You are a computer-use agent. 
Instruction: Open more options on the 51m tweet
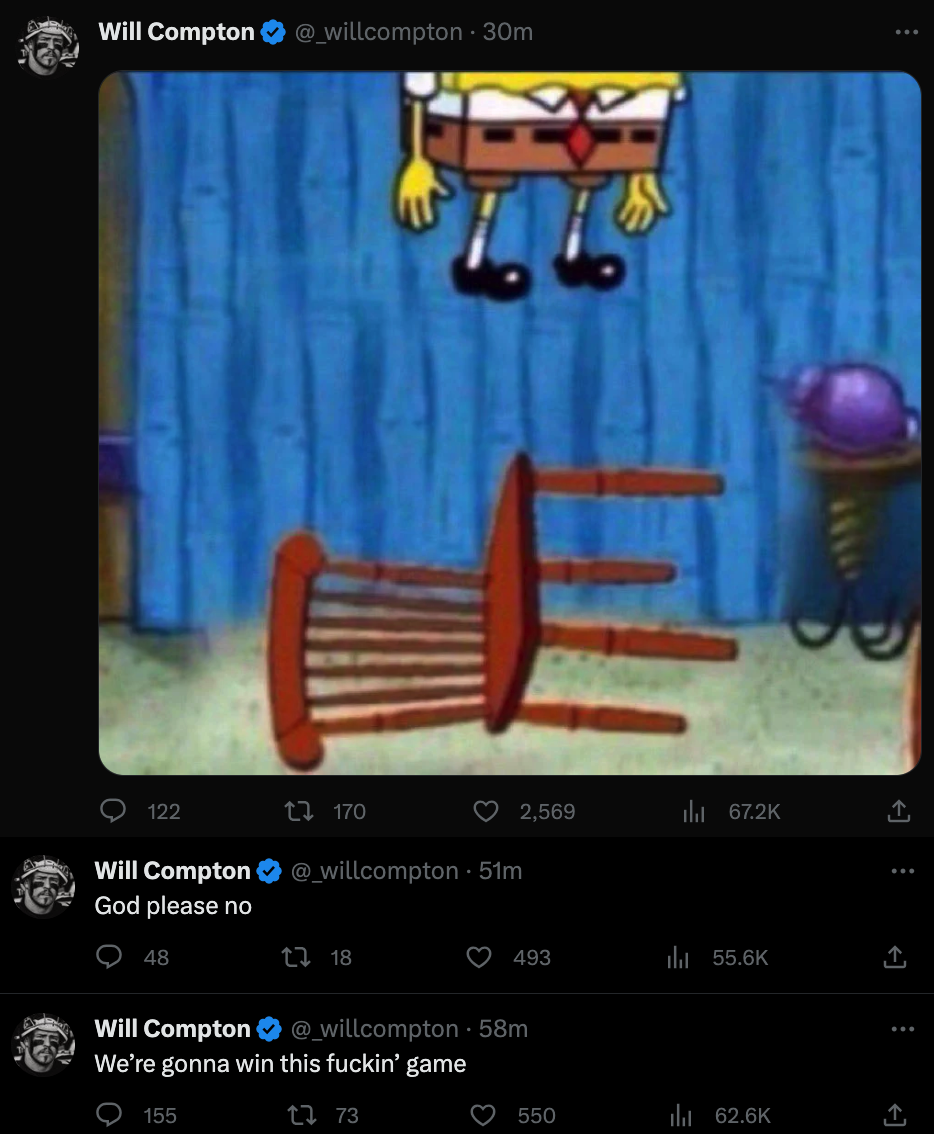pyautogui.click(x=902, y=871)
